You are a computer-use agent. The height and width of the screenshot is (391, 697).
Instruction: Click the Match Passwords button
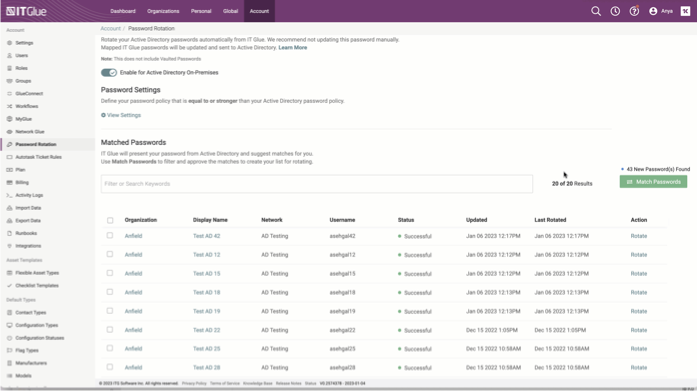[x=653, y=182]
